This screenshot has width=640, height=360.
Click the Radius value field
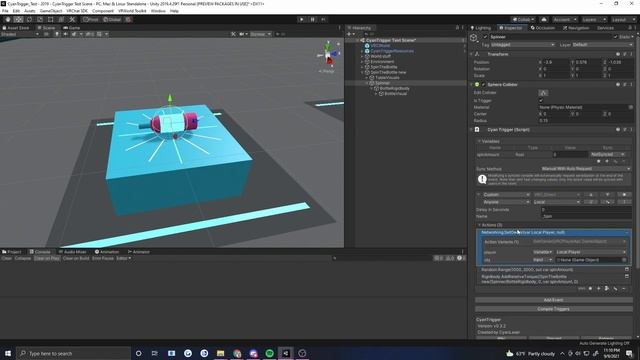(585, 120)
